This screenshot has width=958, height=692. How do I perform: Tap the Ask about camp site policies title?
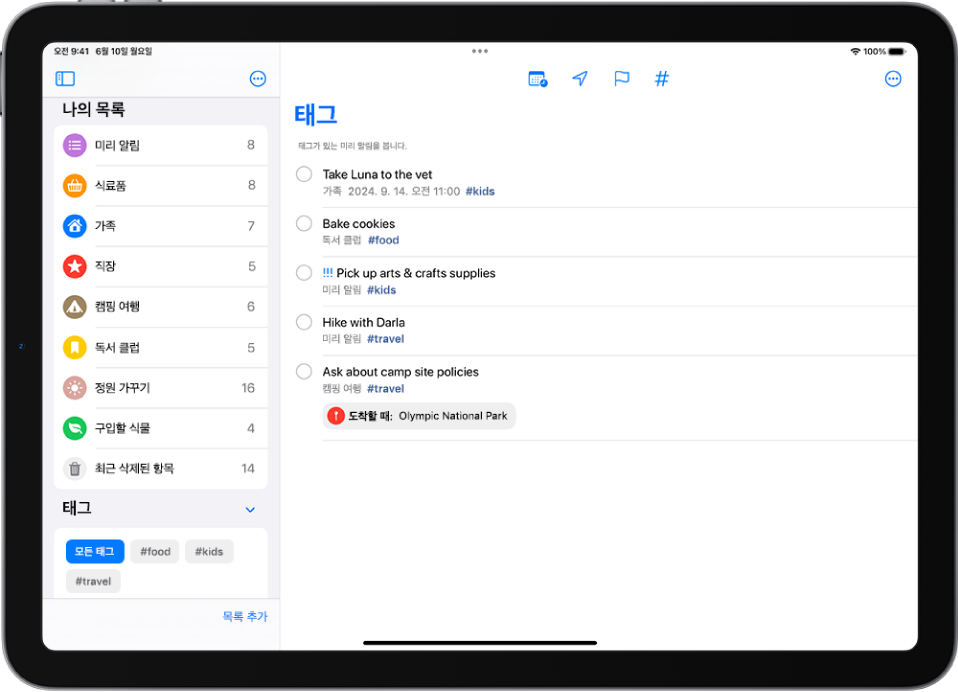[400, 371]
